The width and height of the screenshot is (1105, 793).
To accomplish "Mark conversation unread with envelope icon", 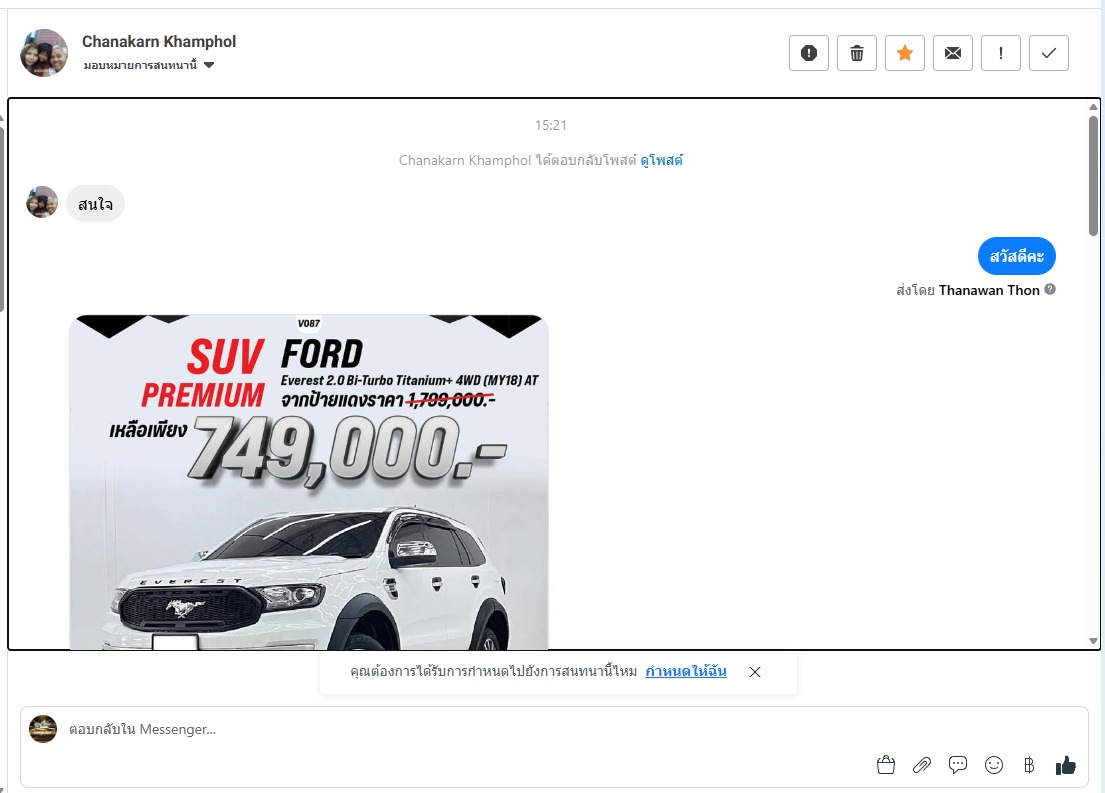I will coord(953,53).
